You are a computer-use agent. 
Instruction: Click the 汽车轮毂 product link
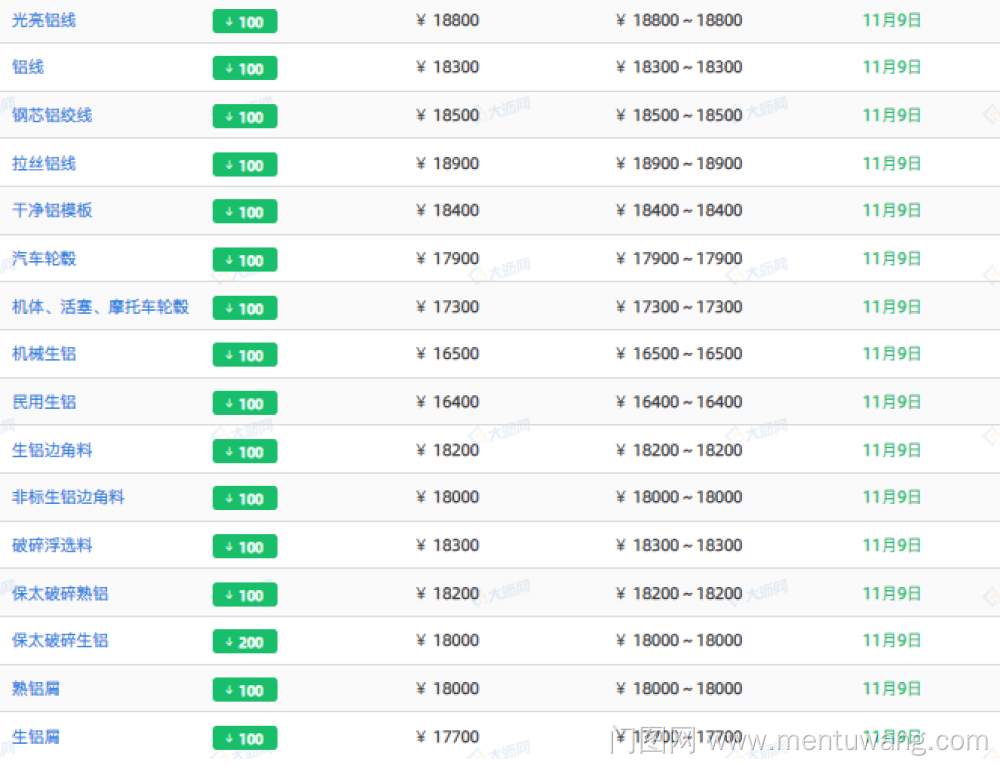(44, 258)
